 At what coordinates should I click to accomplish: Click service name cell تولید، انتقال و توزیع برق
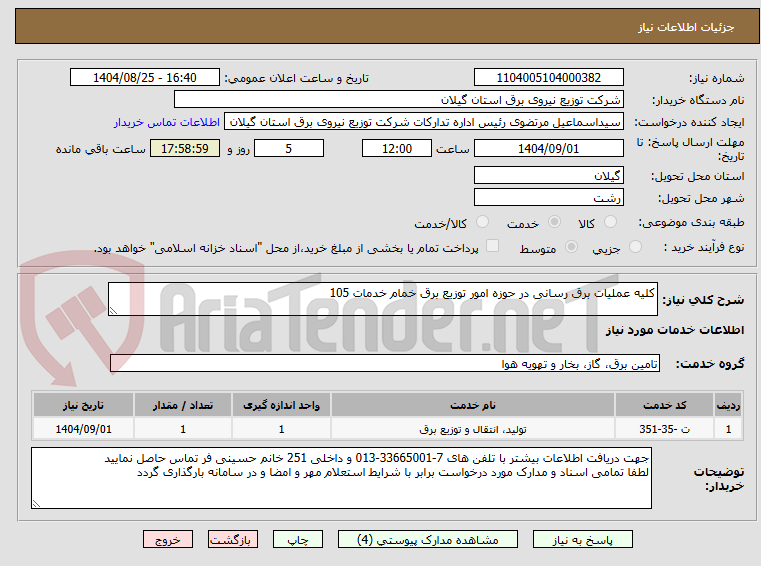tap(473, 429)
